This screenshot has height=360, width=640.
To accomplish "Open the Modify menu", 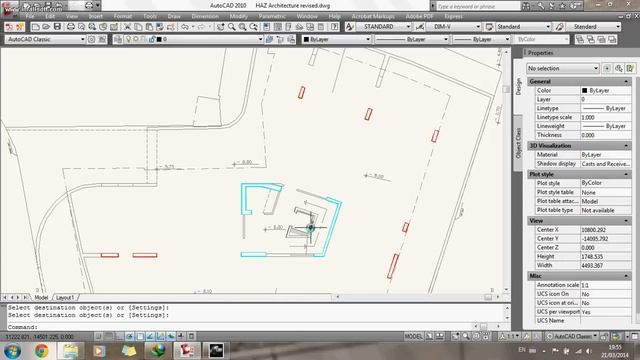I will [x=238, y=16].
